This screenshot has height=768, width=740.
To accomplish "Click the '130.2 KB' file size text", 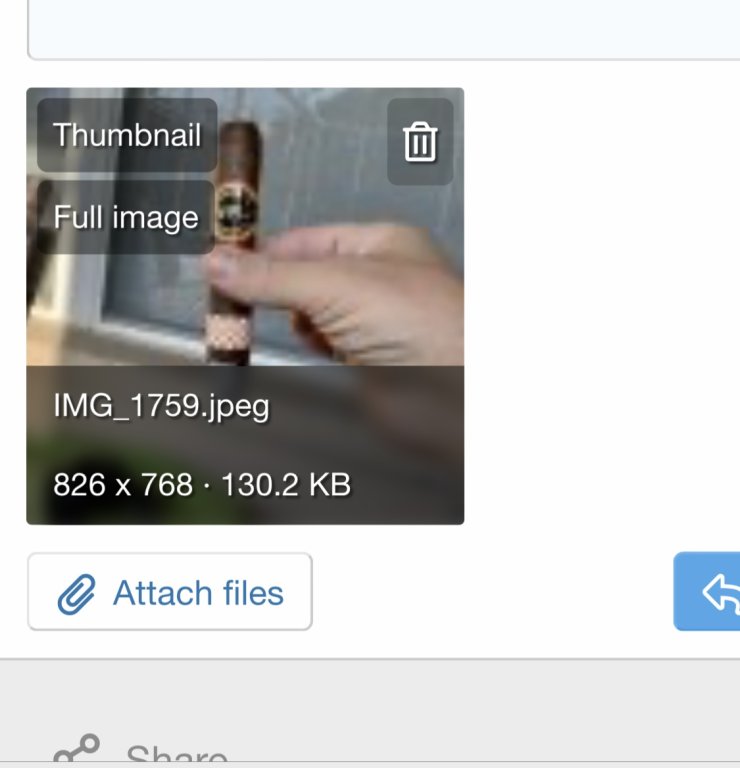I will pos(286,484).
